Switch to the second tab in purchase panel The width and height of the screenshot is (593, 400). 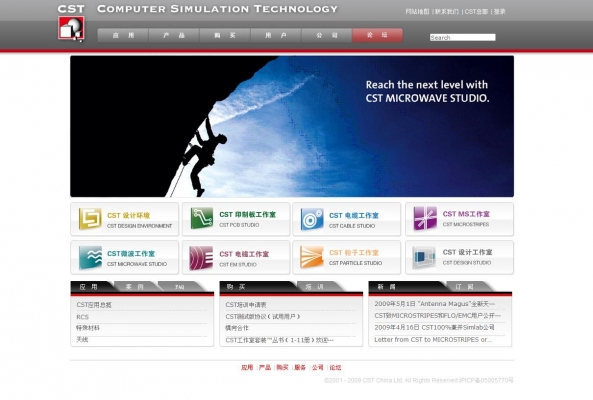tap(315, 287)
